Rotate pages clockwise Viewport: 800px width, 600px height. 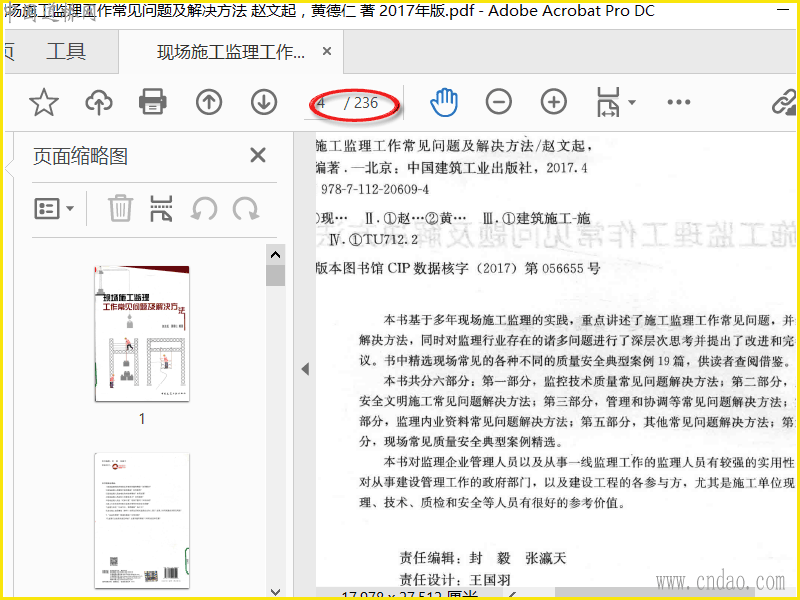[x=246, y=209]
